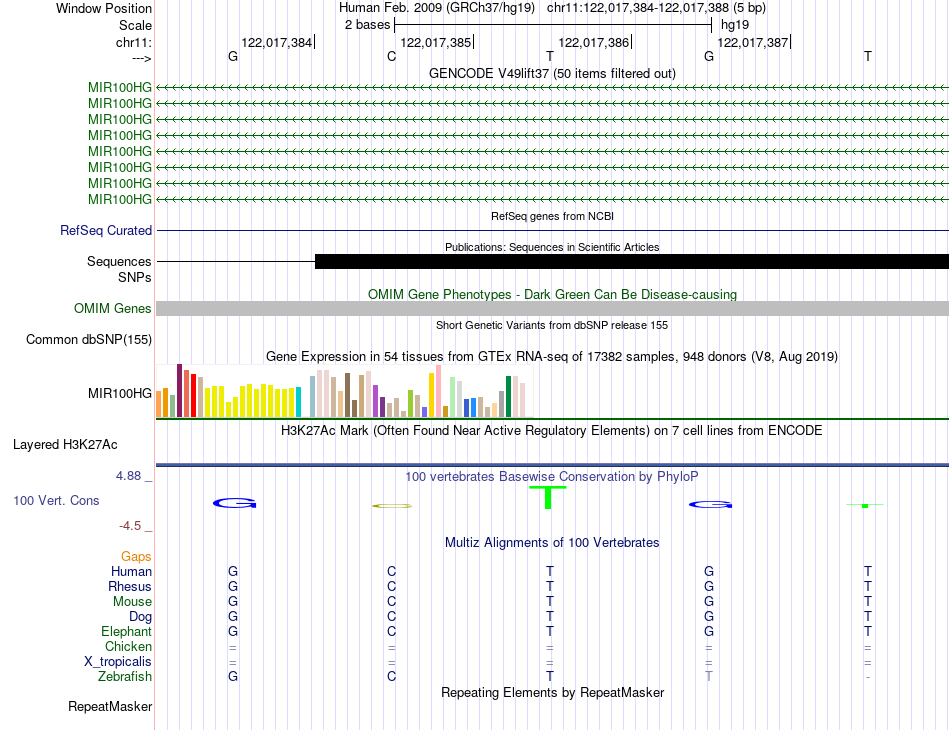Viewport: 950px width, 730px height.
Task: Open the RefSeq Curated track label
Action: tap(105, 230)
